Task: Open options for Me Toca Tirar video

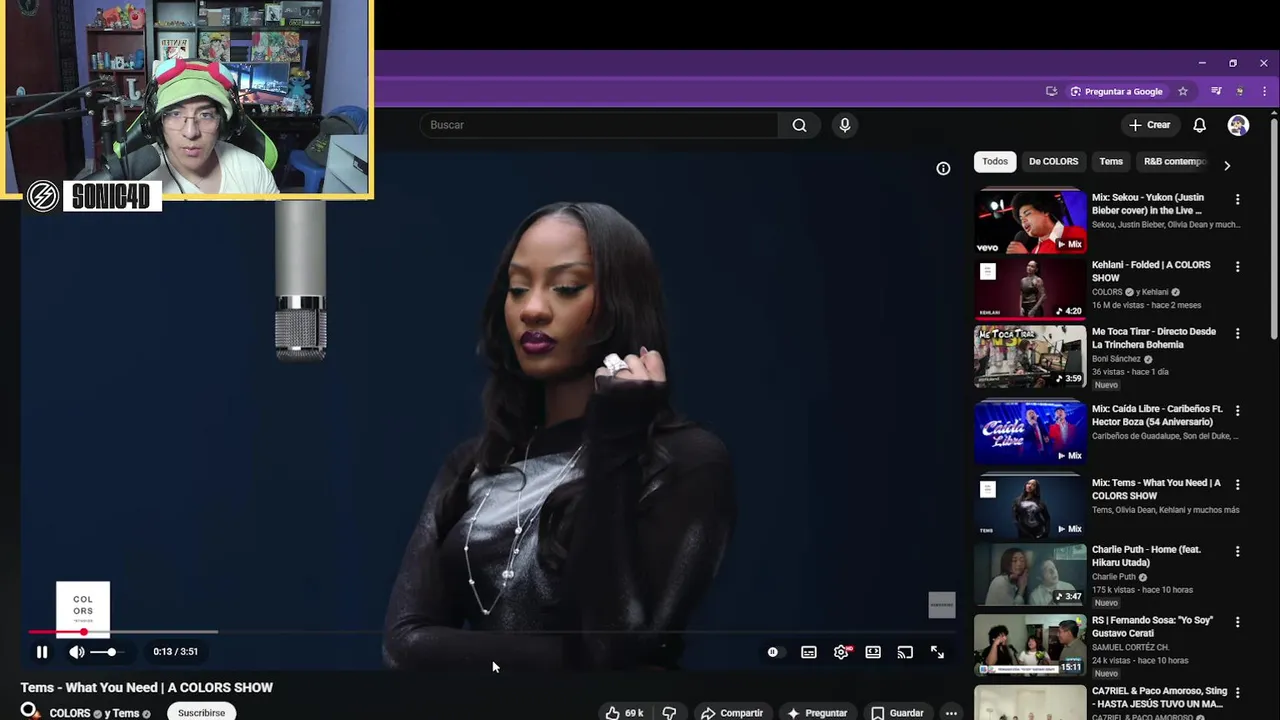Action: point(1238,333)
